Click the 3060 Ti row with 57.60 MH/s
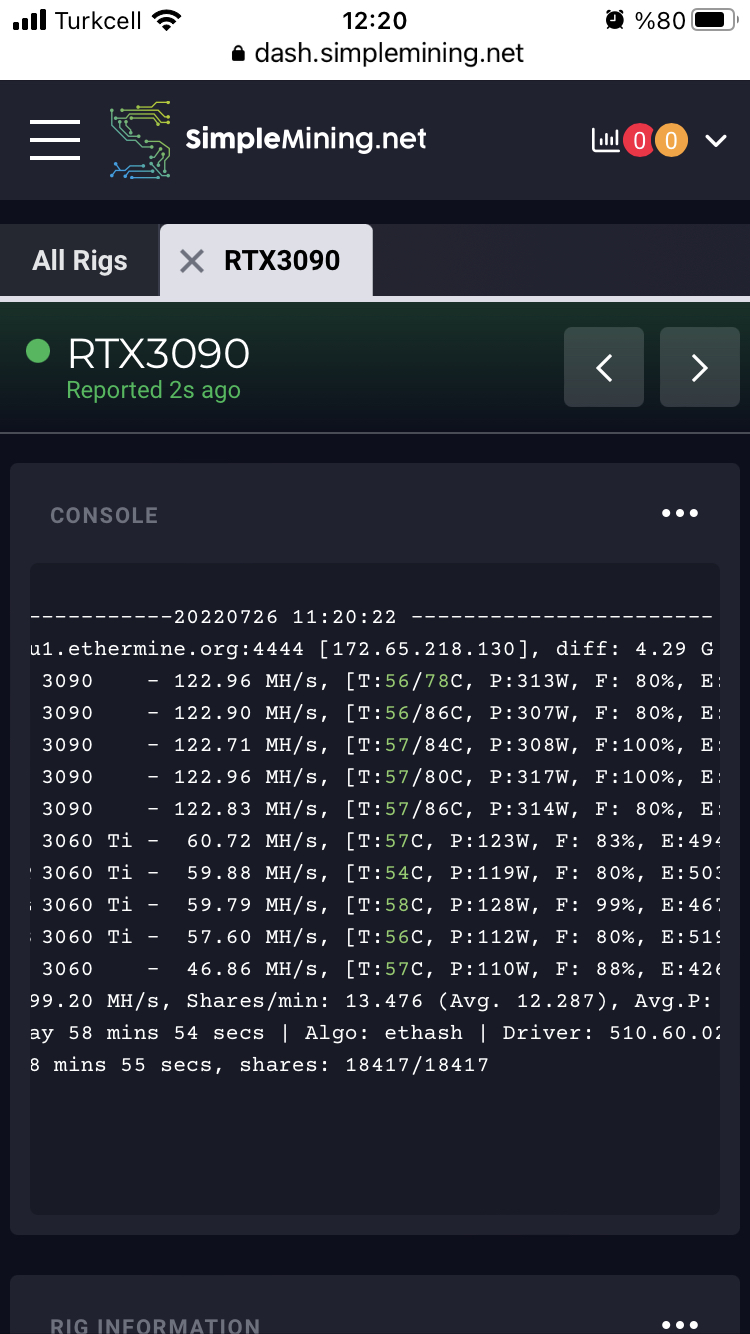The width and height of the screenshot is (750, 1334). point(375,937)
